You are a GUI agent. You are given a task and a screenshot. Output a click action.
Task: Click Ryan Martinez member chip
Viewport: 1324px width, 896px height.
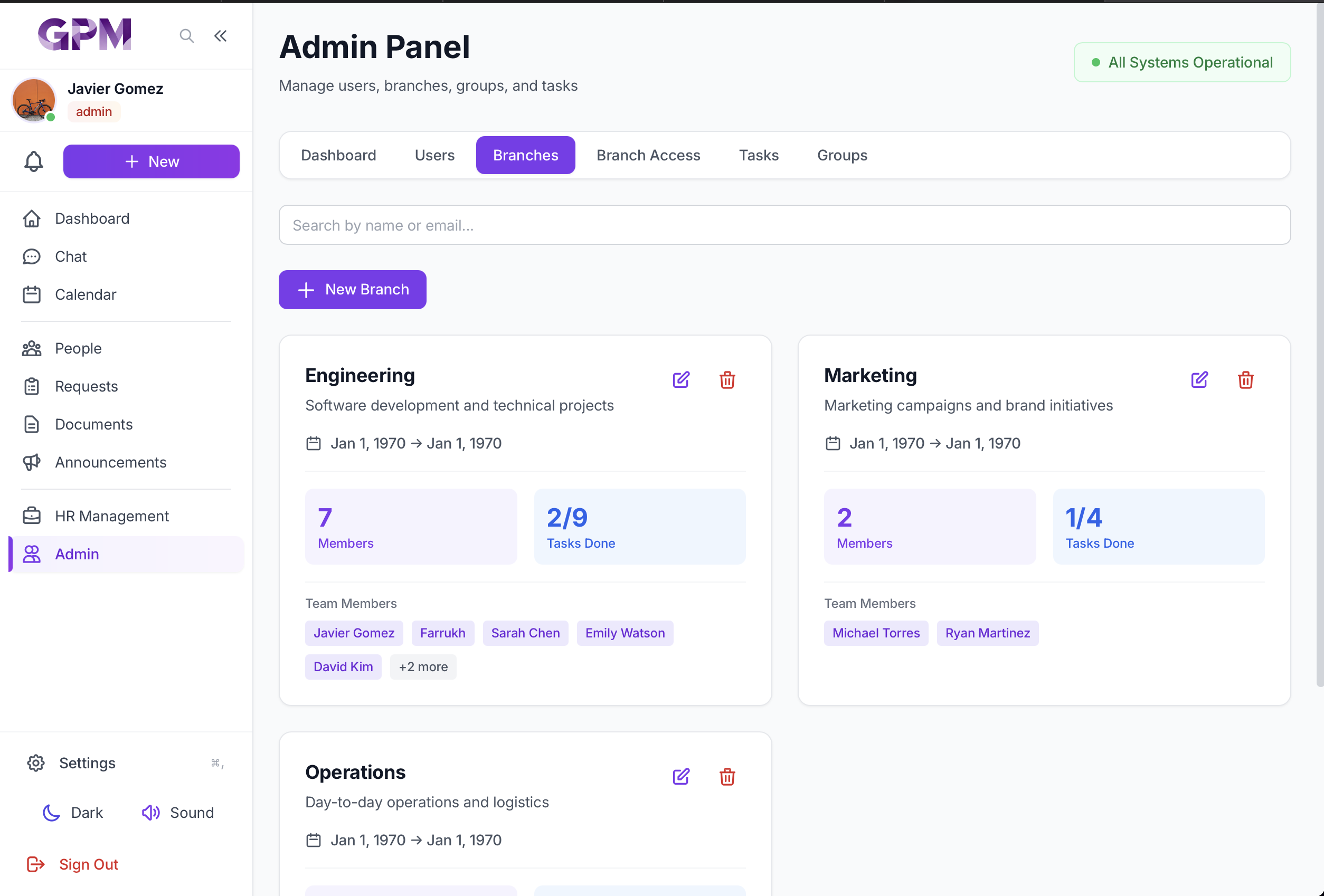[x=987, y=633]
